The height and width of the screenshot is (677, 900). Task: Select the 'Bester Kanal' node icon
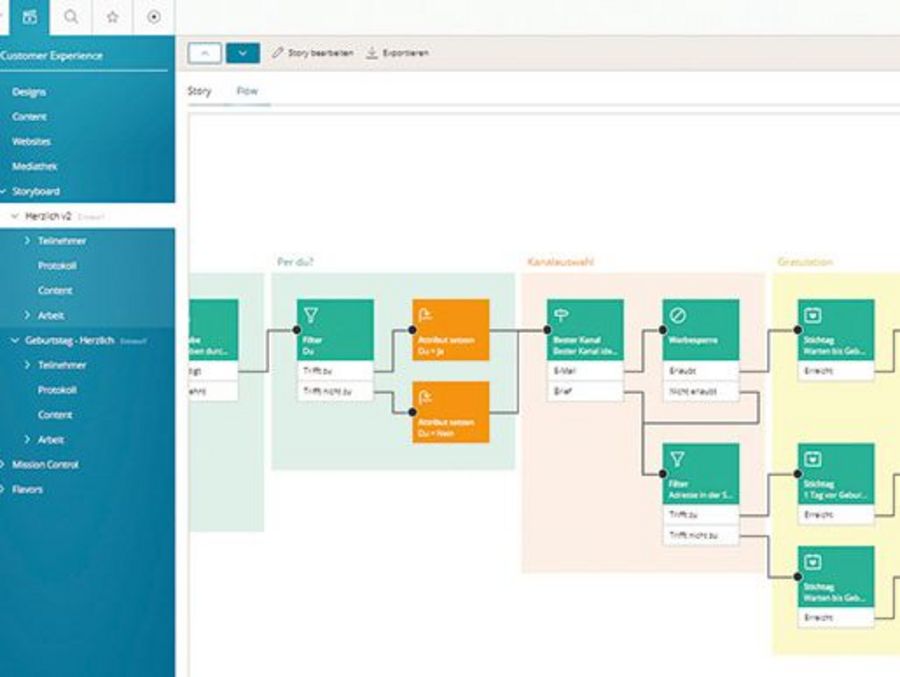[x=561, y=315]
